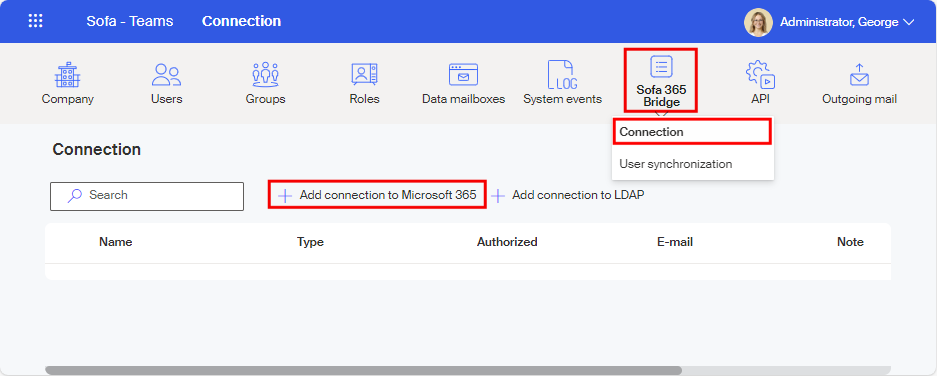Click into the Search input field

click(147, 196)
